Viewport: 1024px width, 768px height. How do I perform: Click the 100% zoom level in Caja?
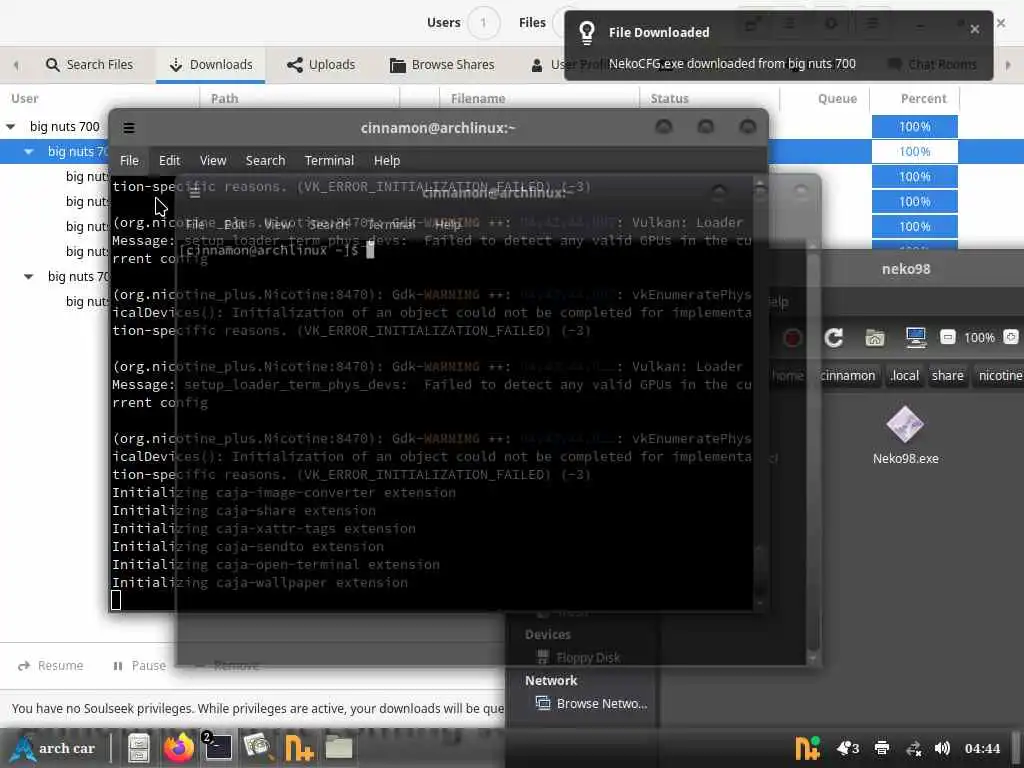[979, 338]
